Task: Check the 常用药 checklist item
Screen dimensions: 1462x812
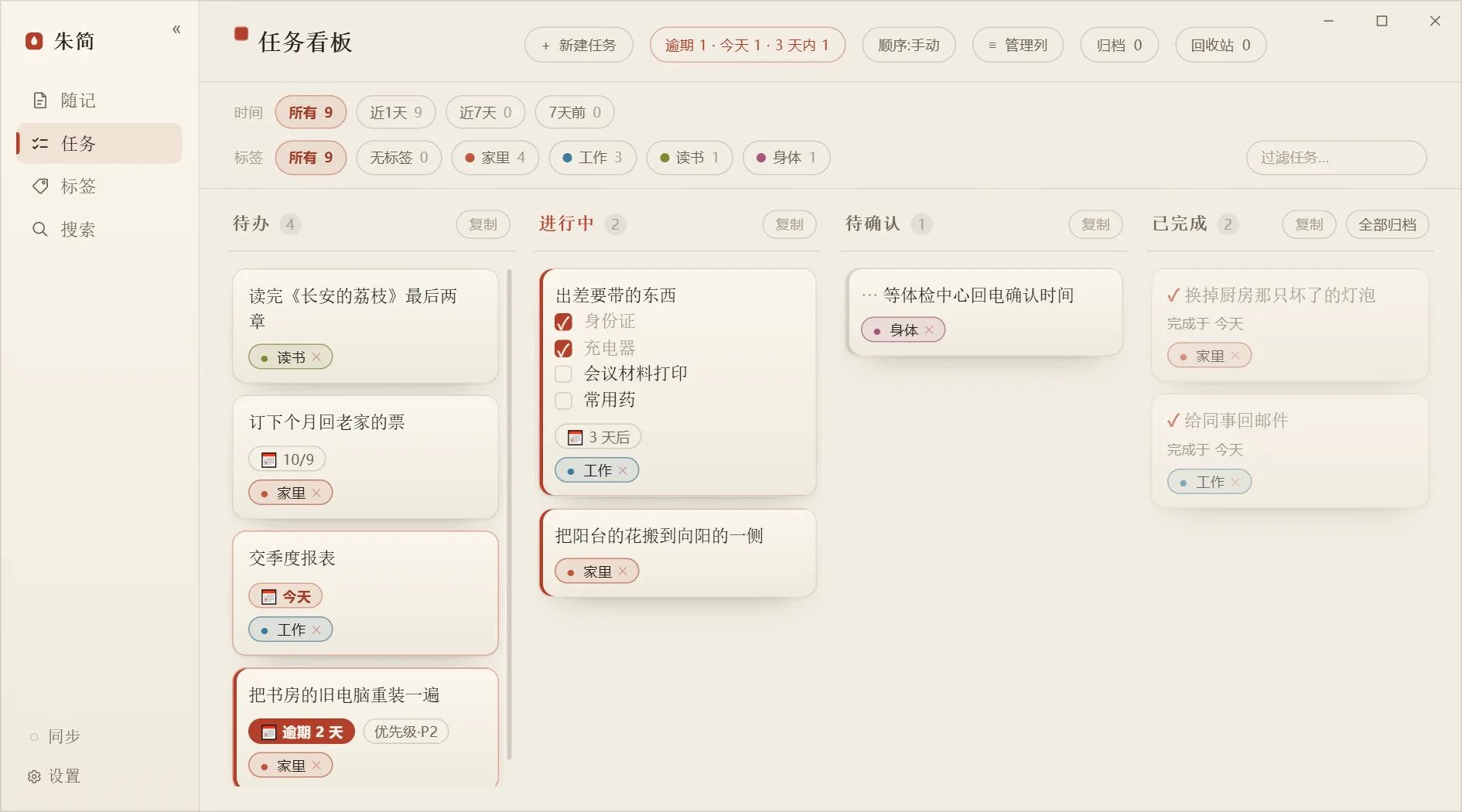Action: 564,401
